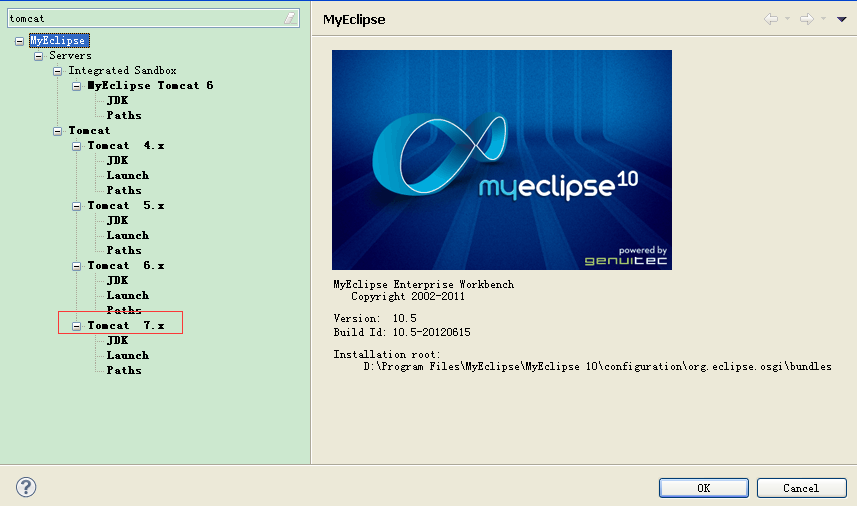Open JDK under Tomcat 6.x
The image size is (857, 506).
(x=118, y=280)
